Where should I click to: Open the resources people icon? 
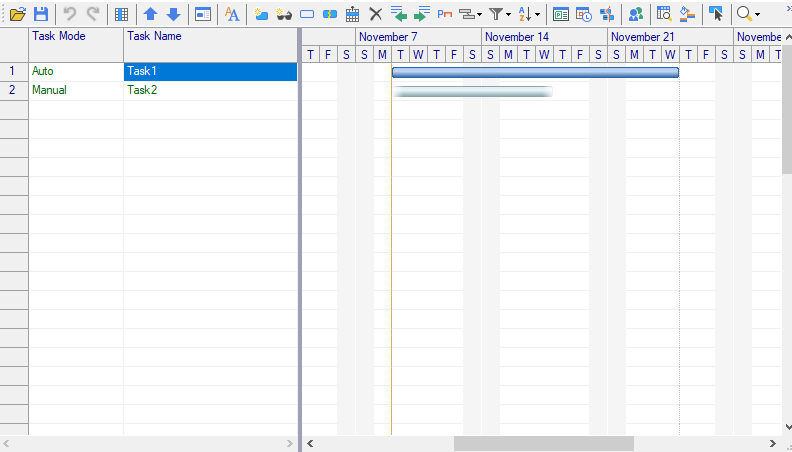[x=635, y=14]
